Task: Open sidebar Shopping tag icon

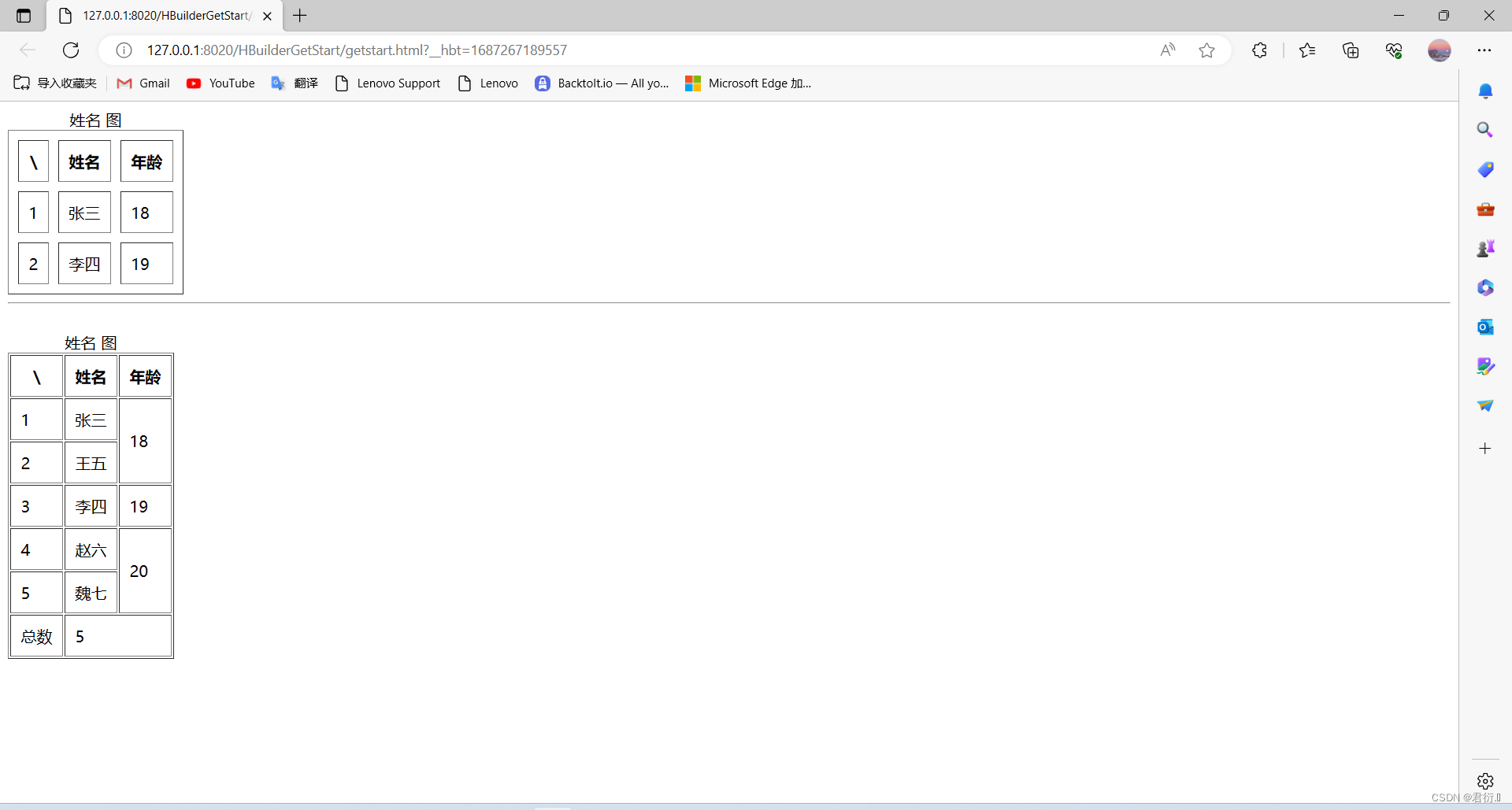Action: tap(1485, 169)
